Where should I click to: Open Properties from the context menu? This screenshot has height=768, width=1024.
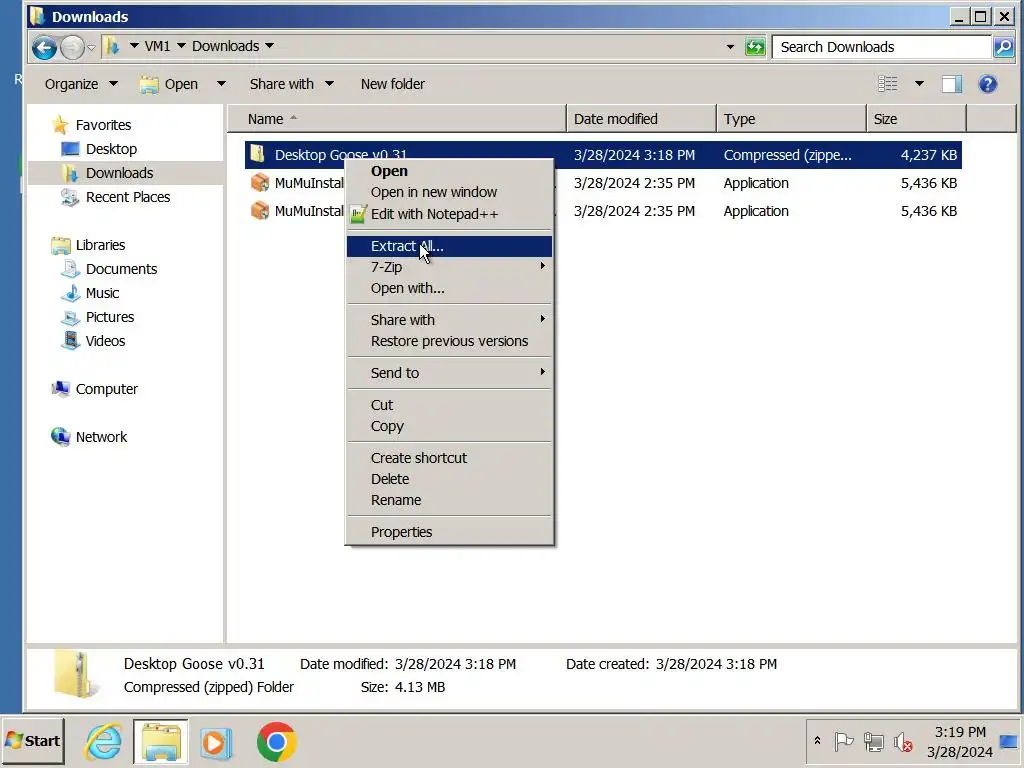click(449, 532)
